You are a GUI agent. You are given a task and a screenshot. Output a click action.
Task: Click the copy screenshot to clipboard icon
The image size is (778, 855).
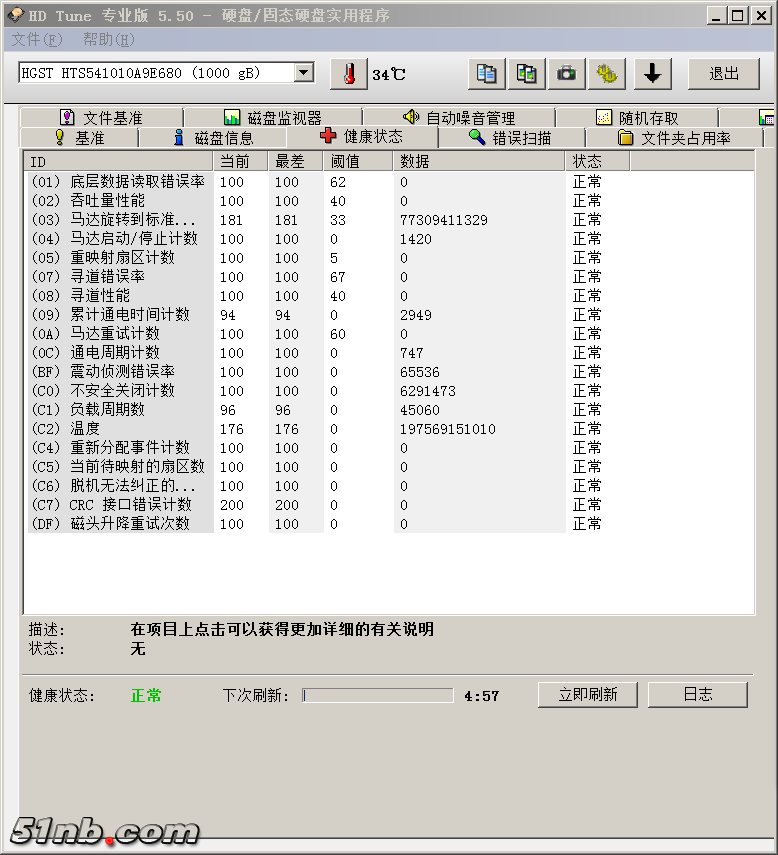pos(526,74)
